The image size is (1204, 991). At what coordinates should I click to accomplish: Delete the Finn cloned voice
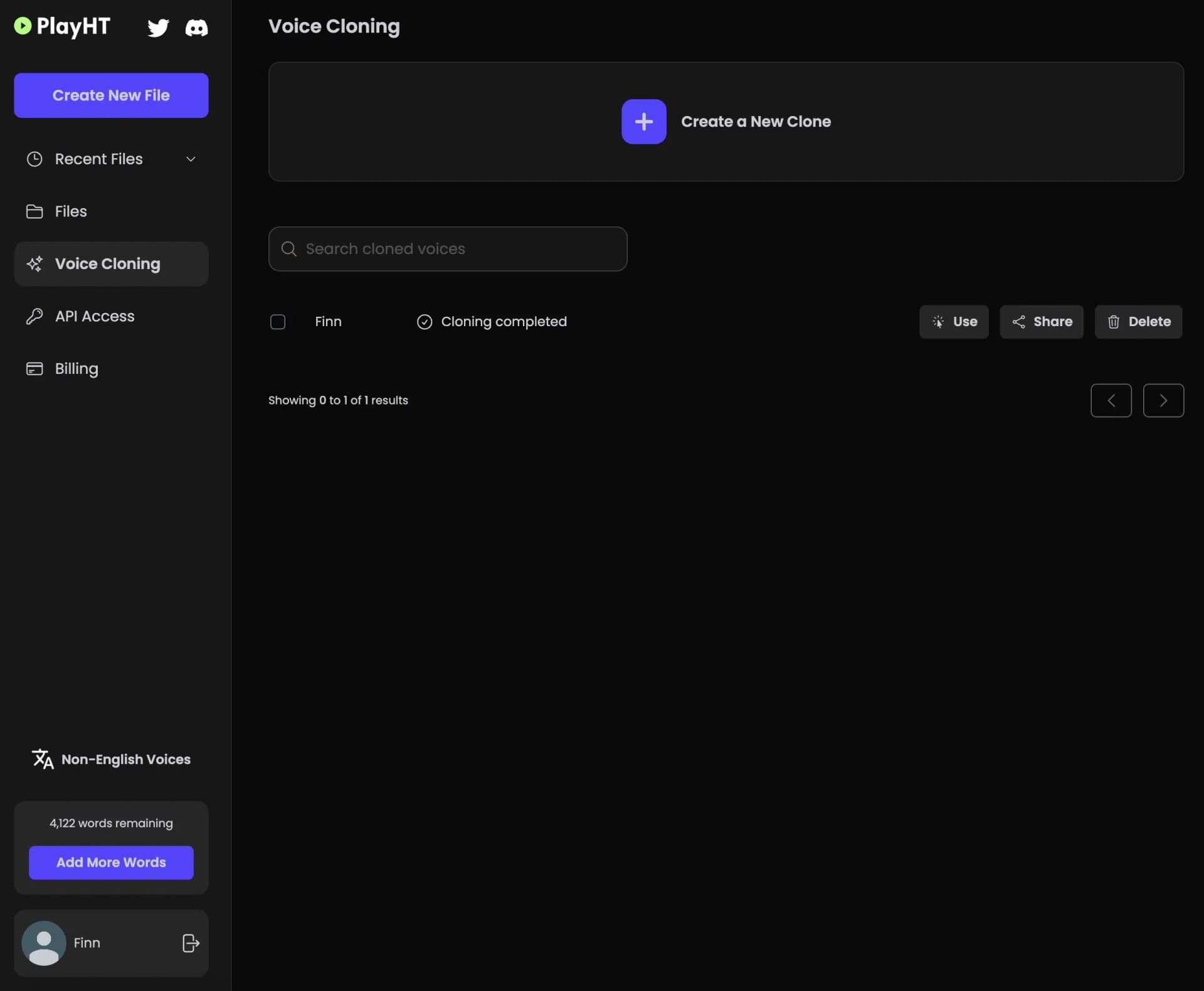(1138, 322)
